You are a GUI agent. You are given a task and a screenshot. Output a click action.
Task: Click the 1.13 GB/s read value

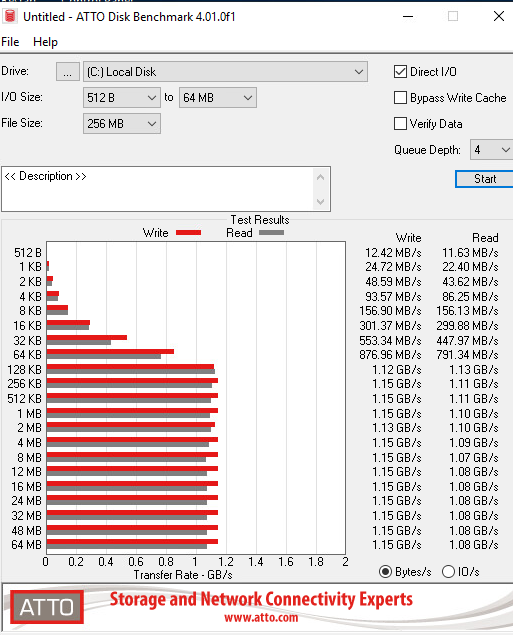[x=473, y=370]
